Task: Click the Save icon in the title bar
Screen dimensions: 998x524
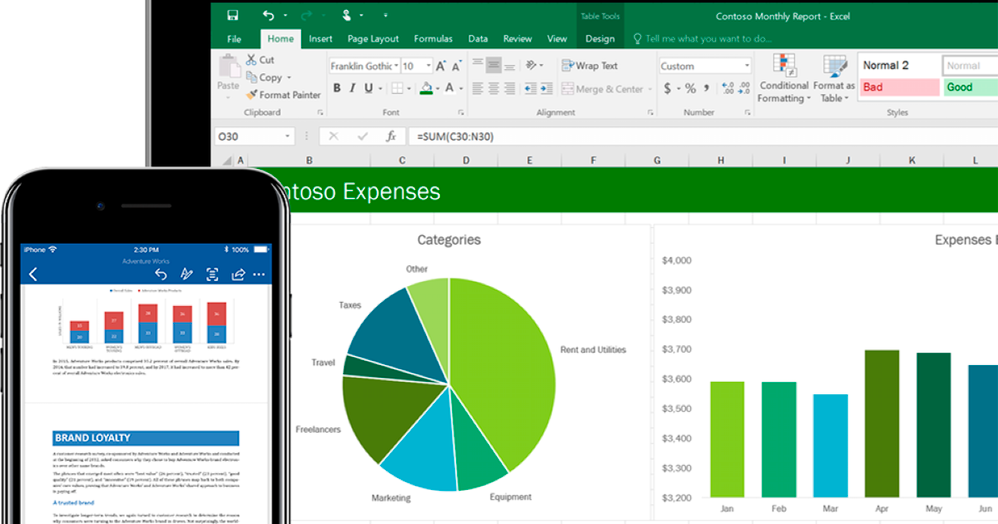Action: (233, 15)
